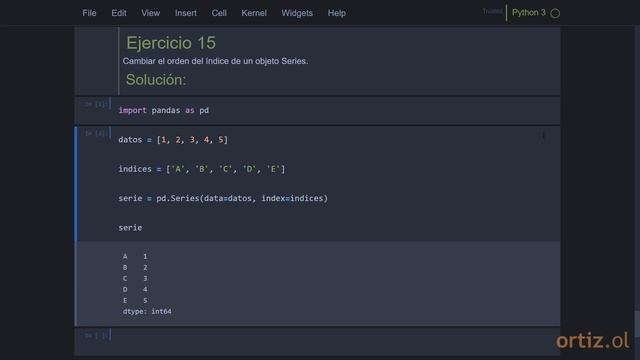The width and height of the screenshot is (640, 360).
Task: Click the Solución: heading
Action: (x=156, y=80)
